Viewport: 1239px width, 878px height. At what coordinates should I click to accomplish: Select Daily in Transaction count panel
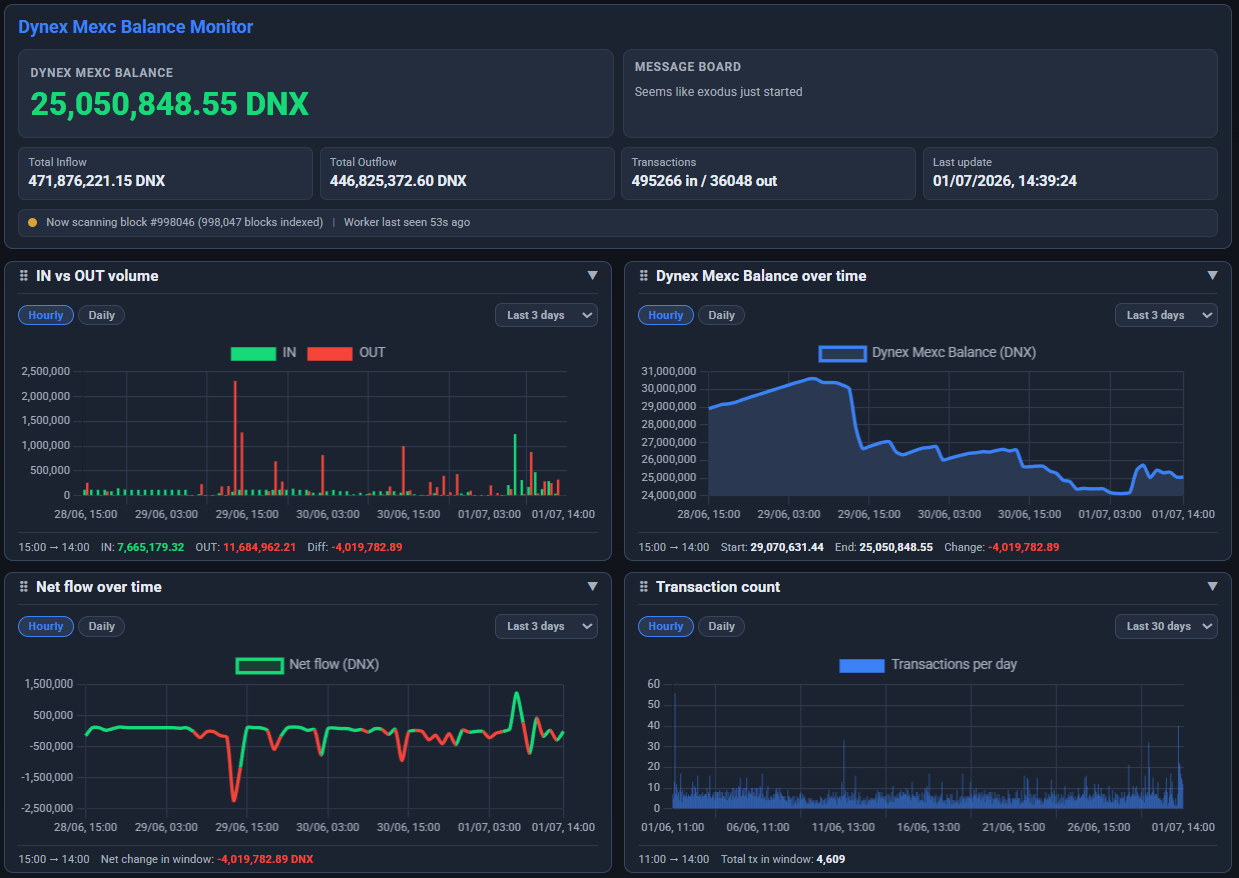pos(722,626)
